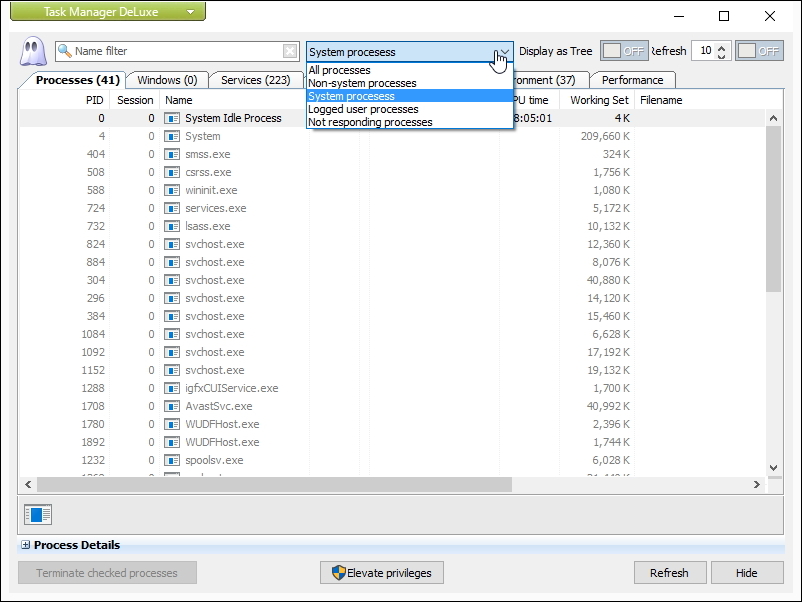The width and height of the screenshot is (802, 602).
Task: Select Logged user processes option
Action: click(x=409, y=109)
